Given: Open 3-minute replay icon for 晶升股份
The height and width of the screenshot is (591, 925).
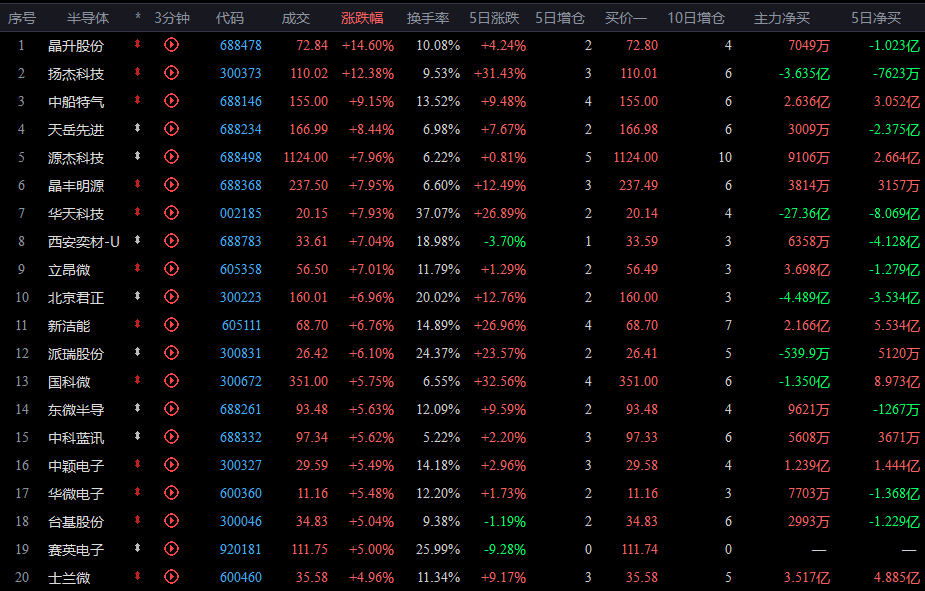Looking at the screenshot, I should (x=171, y=44).
